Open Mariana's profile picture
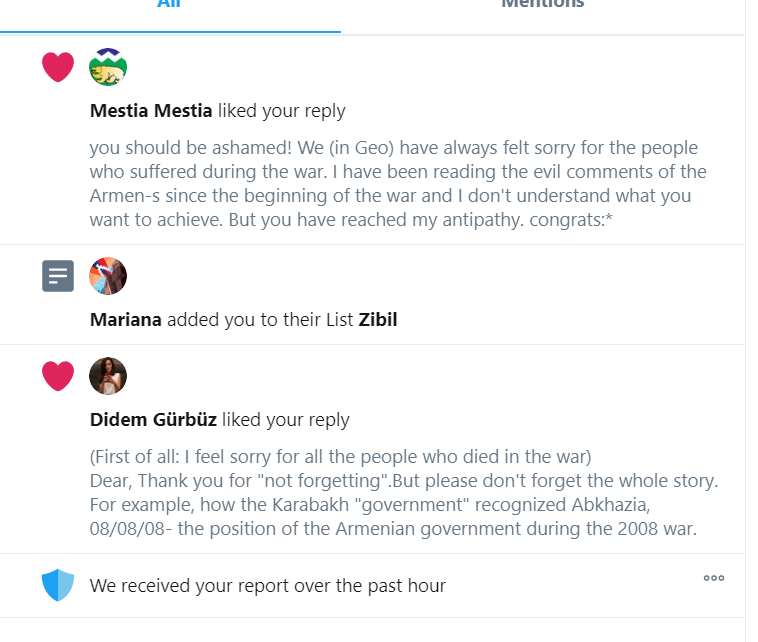 [108, 276]
